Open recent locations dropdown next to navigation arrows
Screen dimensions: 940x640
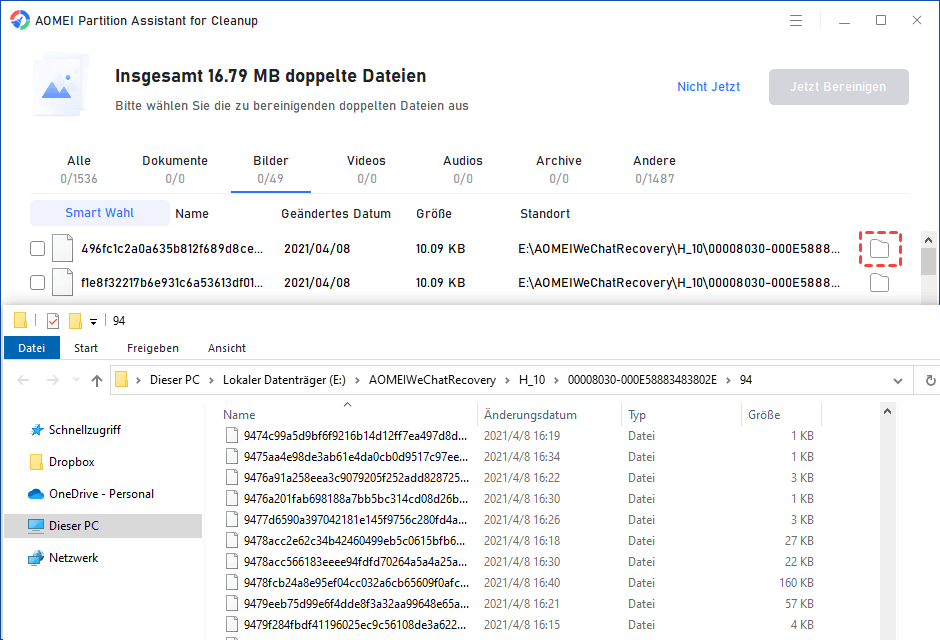tap(76, 380)
